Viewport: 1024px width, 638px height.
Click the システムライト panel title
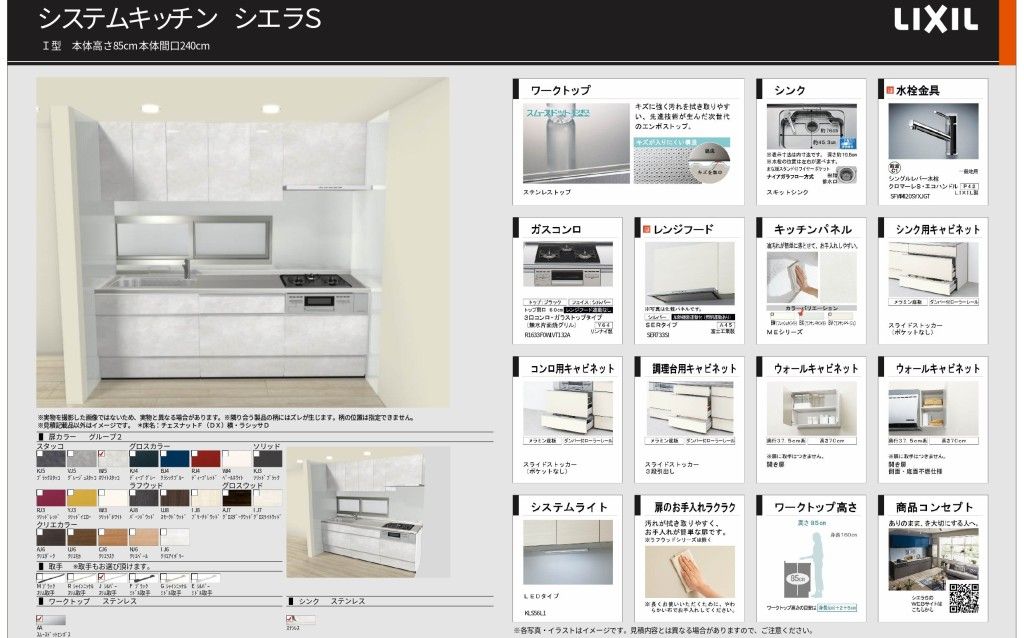click(x=568, y=507)
